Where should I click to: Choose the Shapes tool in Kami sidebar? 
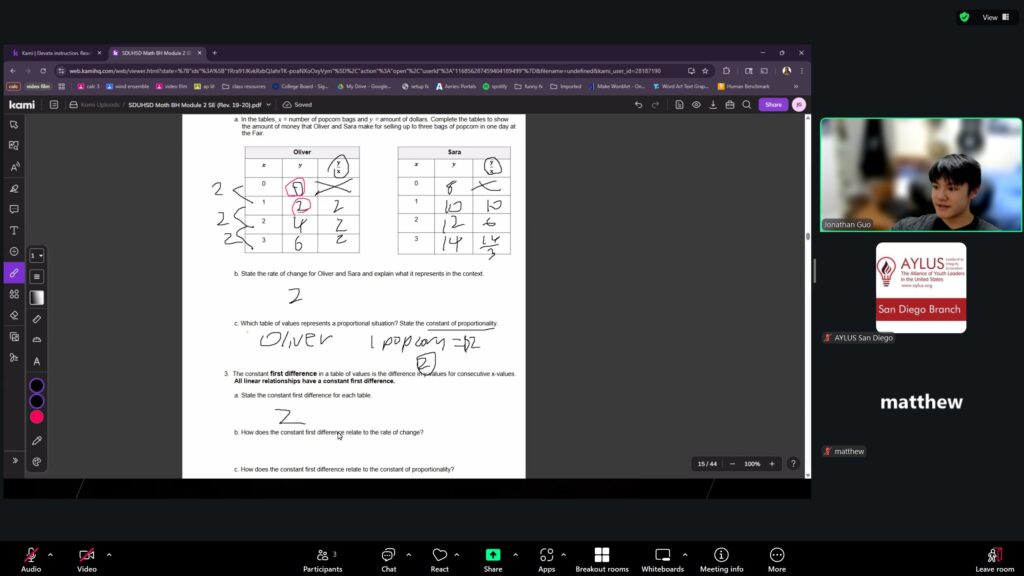click(x=14, y=293)
